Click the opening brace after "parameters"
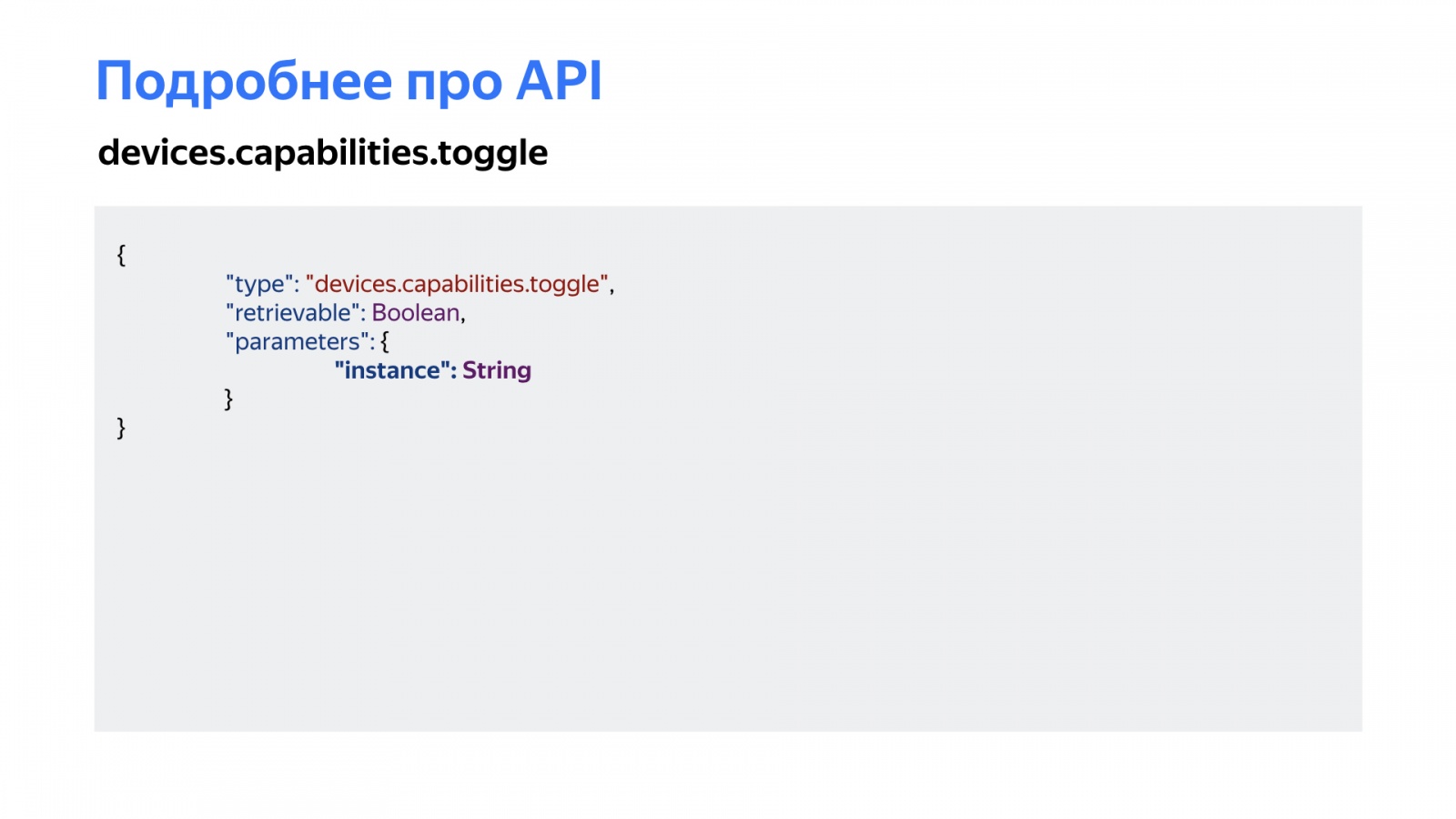This screenshot has width=1456, height=819. tap(385, 342)
